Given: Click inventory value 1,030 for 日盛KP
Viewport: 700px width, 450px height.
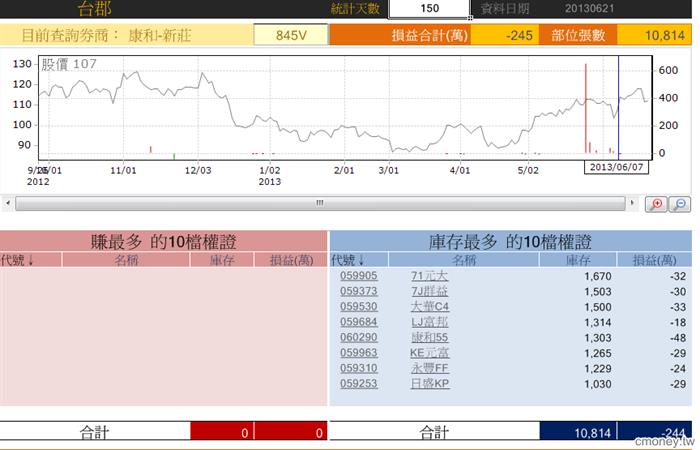Looking at the screenshot, I should point(598,384).
